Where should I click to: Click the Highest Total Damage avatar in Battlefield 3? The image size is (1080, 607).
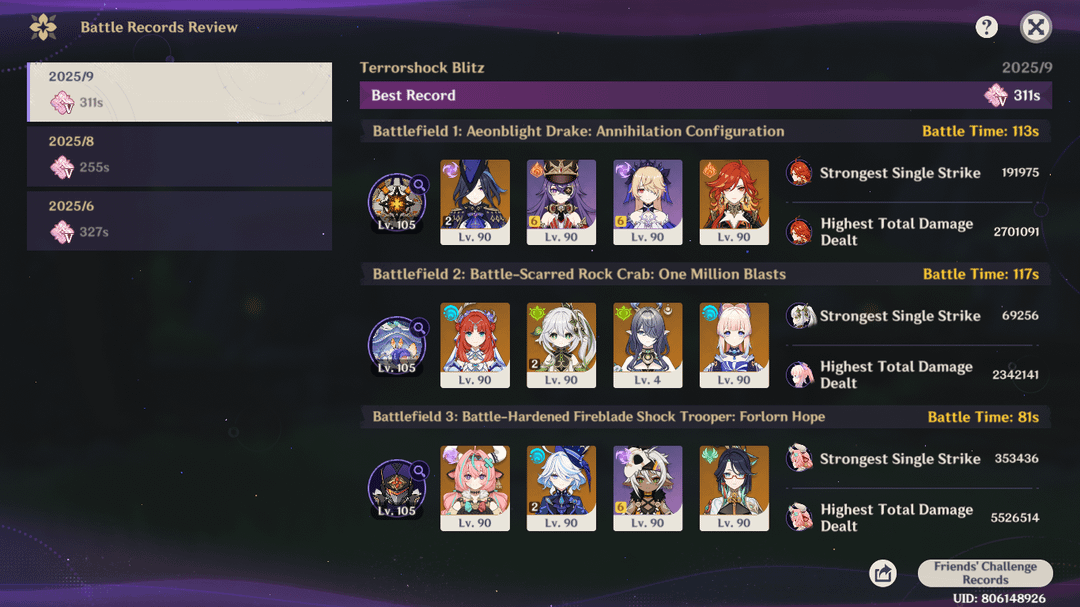(x=799, y=517)
